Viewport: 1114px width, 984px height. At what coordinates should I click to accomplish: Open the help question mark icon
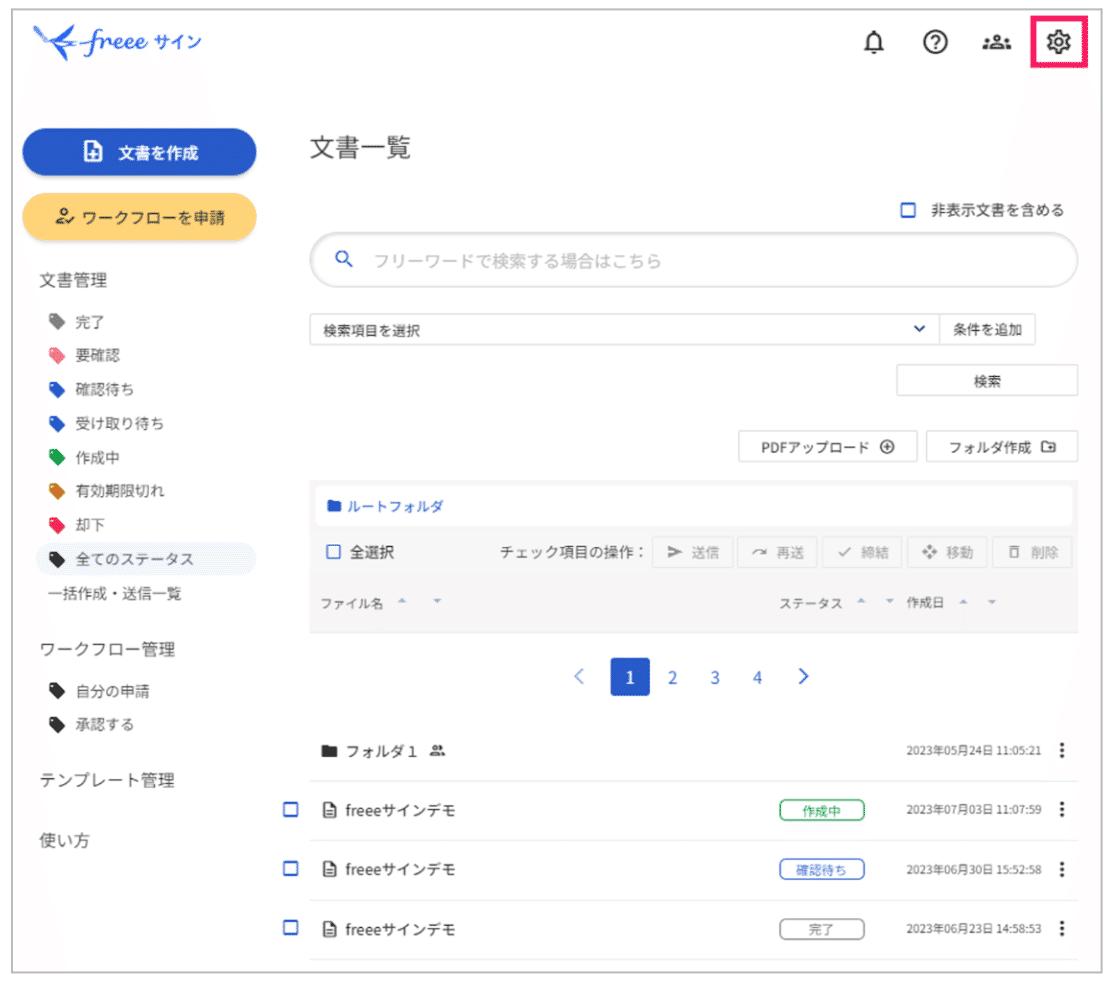point(935,43)
